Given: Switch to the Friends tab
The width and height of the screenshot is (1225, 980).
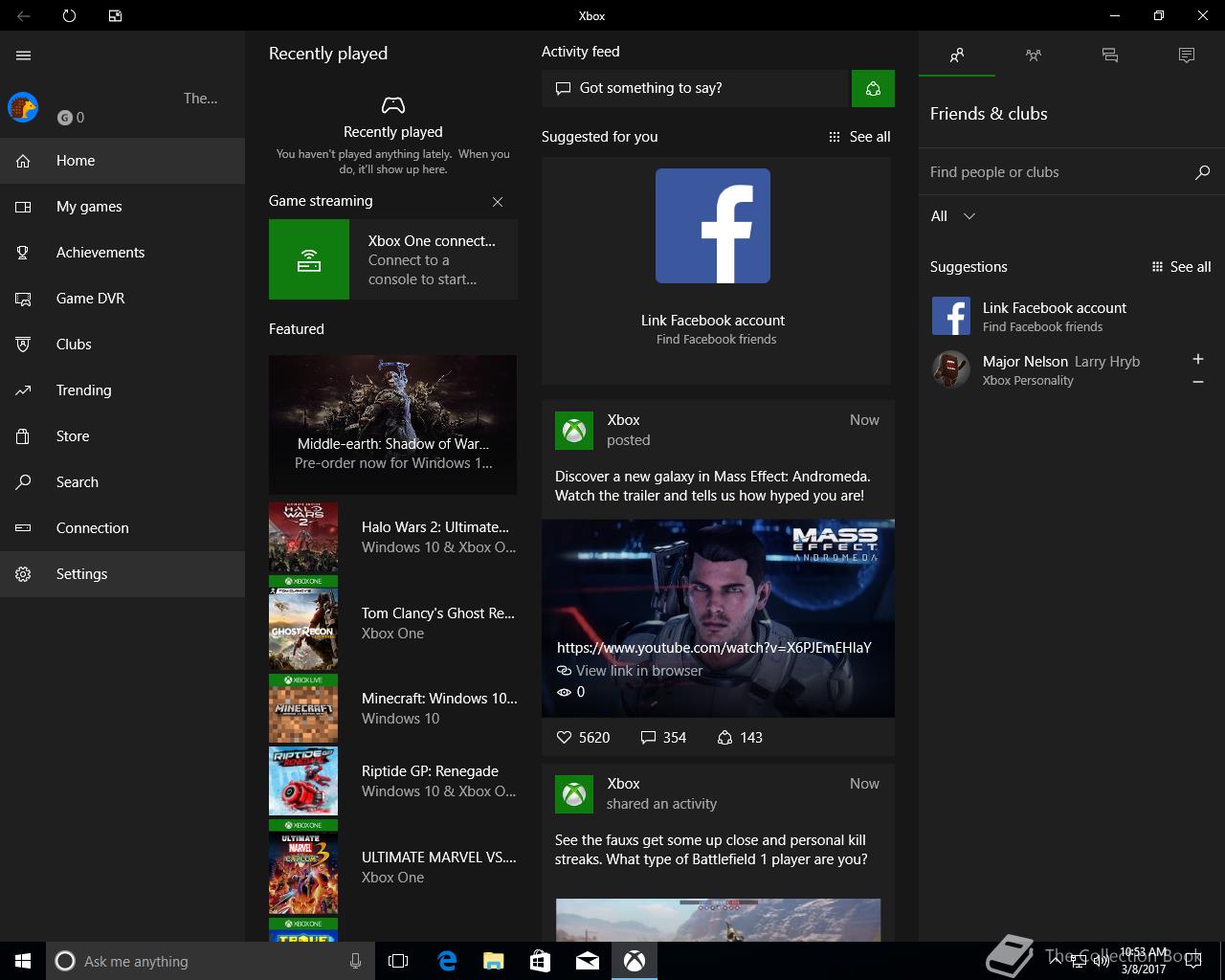Looking at the screenshot, I should 957,56.
